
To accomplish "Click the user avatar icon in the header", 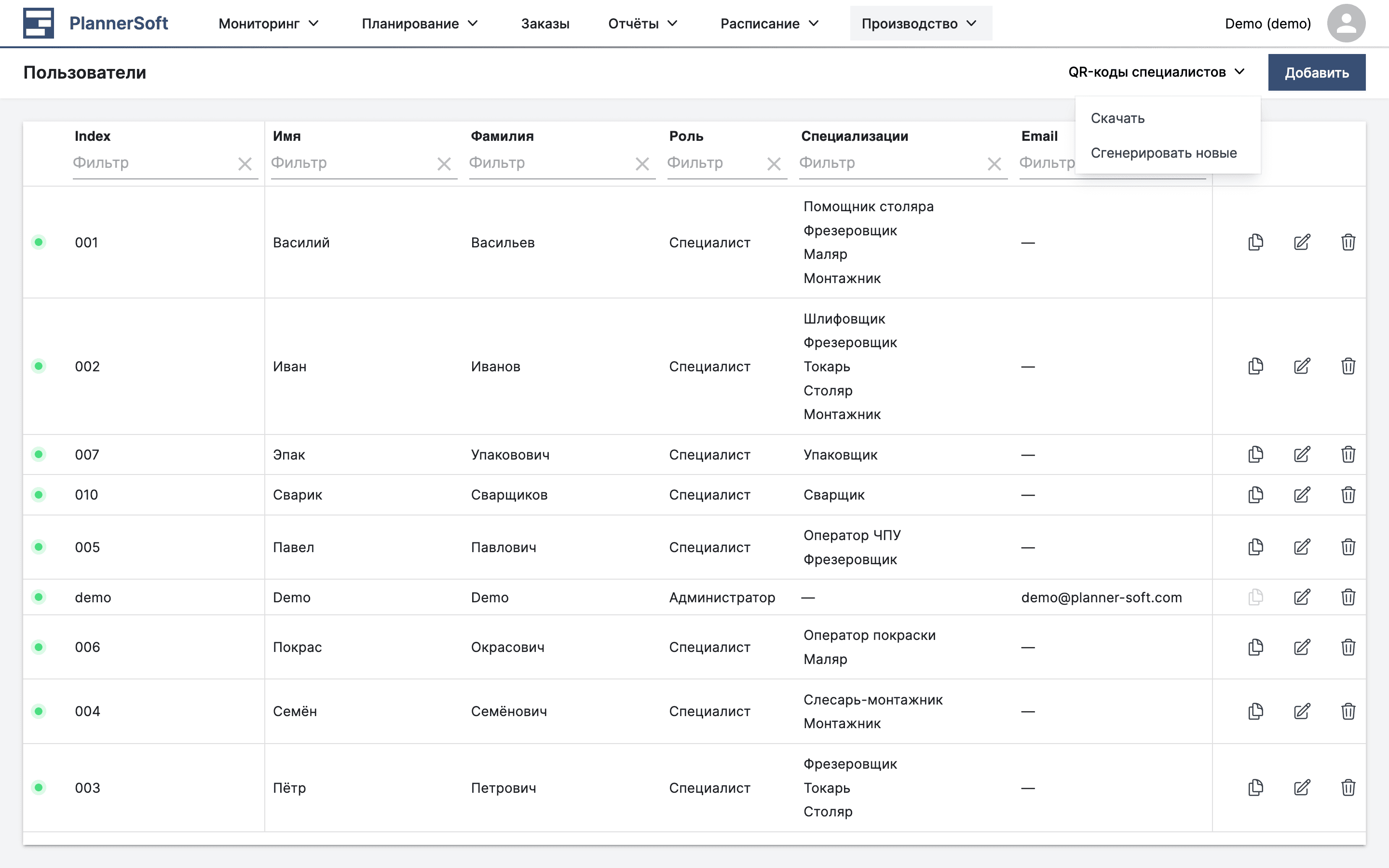I will tap(1346, 24).
